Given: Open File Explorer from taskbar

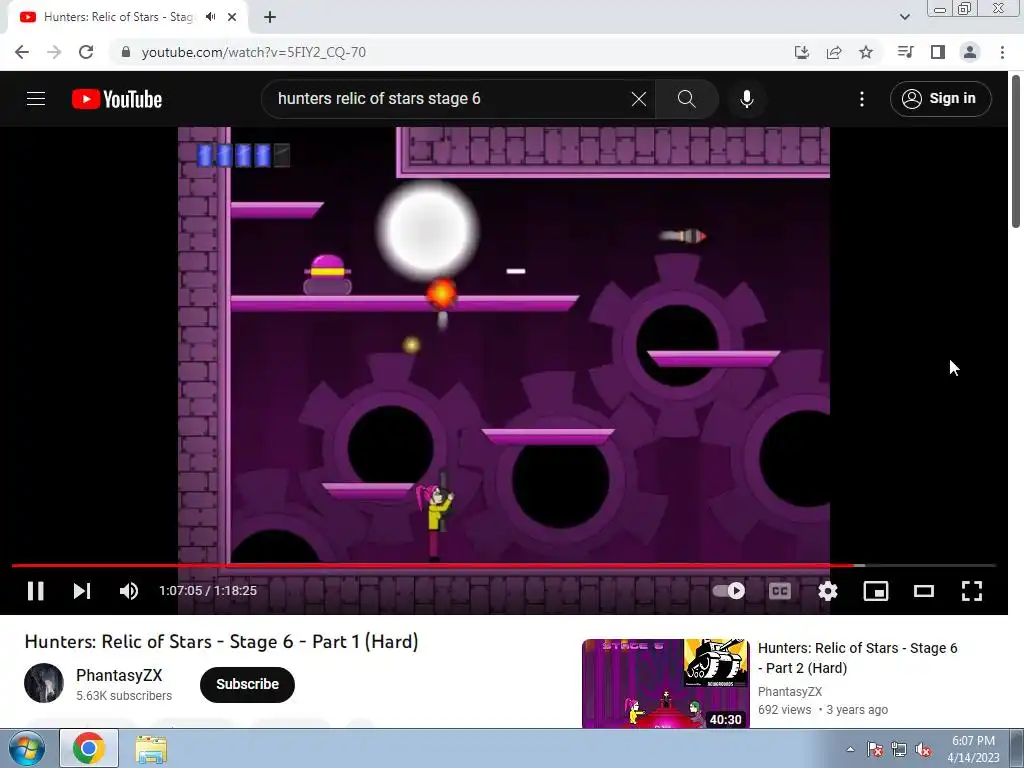Looking at the screenshot, I should 151,748.
